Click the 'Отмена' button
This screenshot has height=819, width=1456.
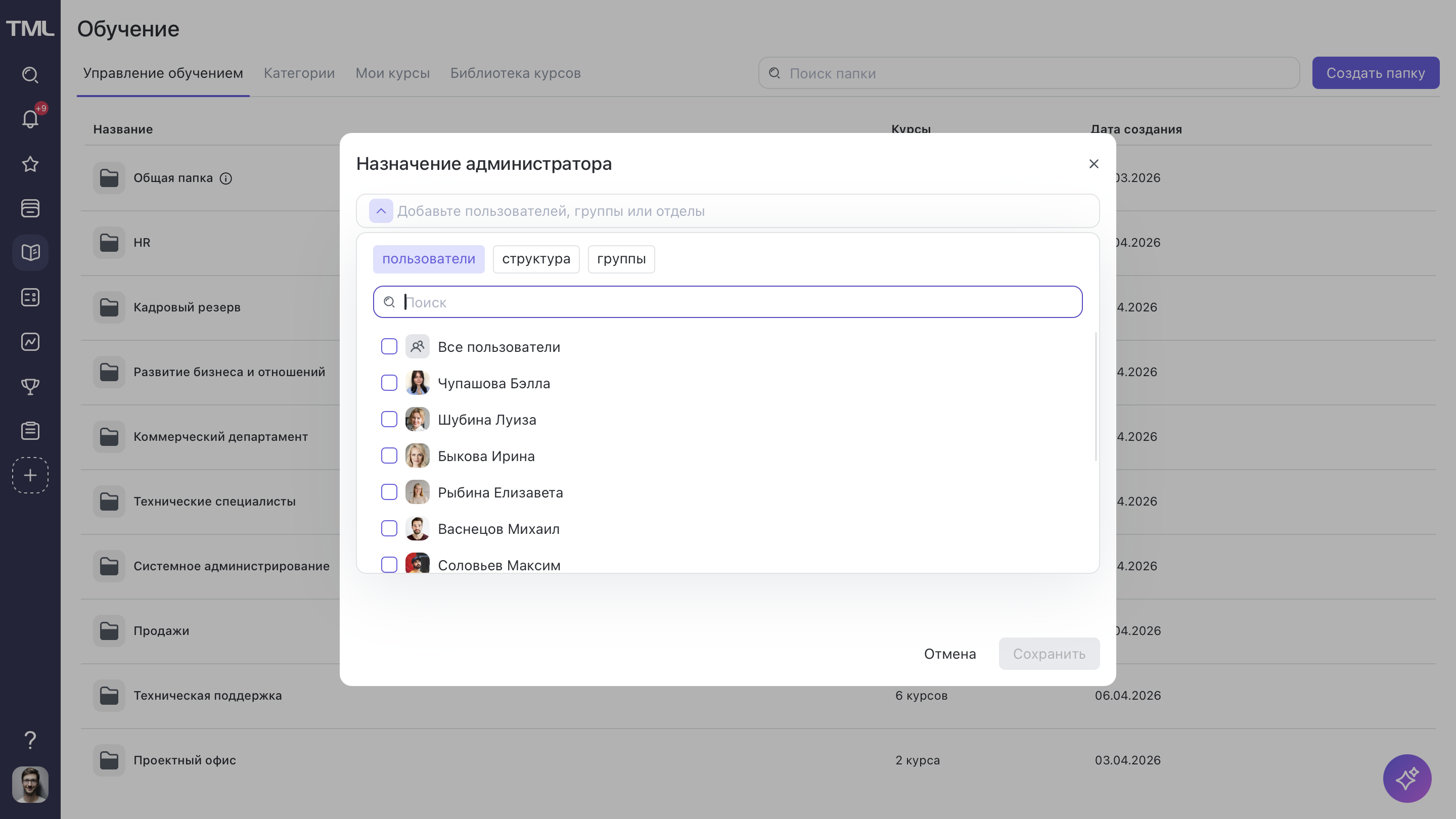(x=949, y=654)
